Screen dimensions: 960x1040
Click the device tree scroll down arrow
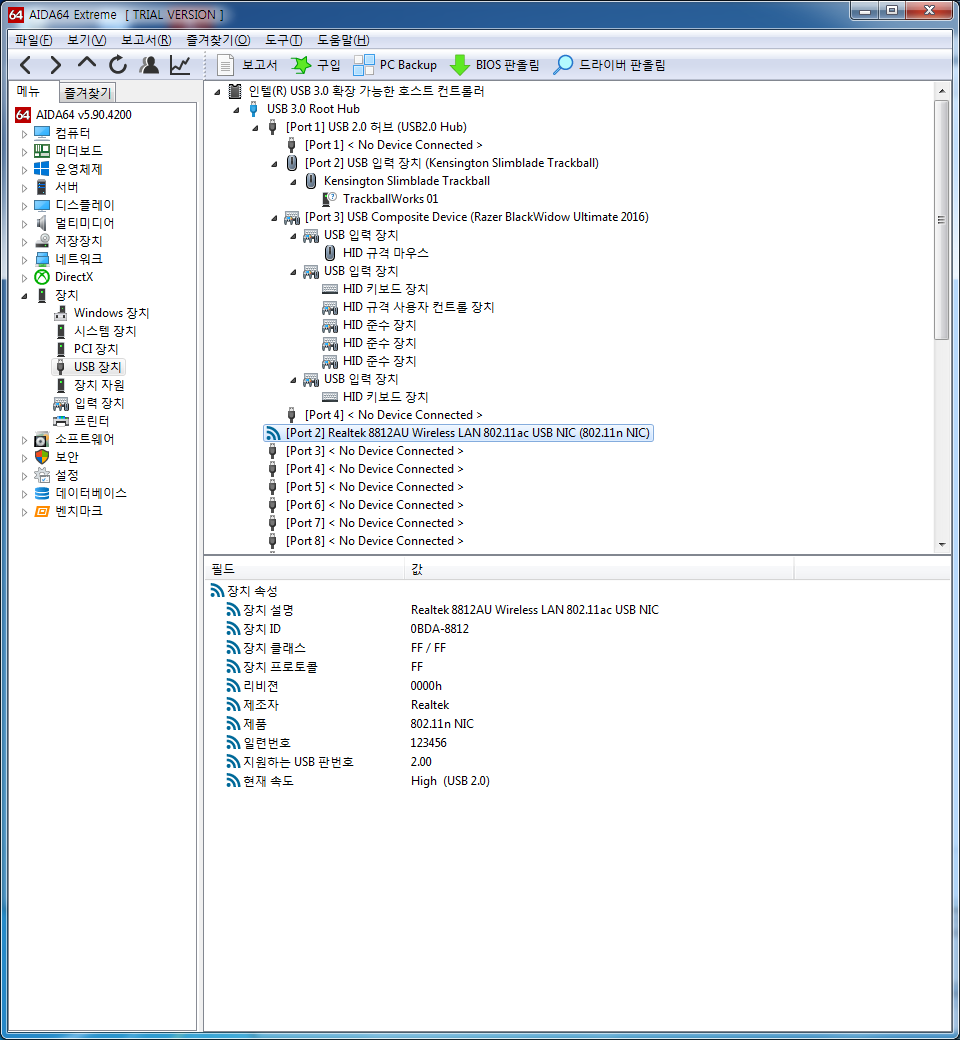click(x=941, y=545)
